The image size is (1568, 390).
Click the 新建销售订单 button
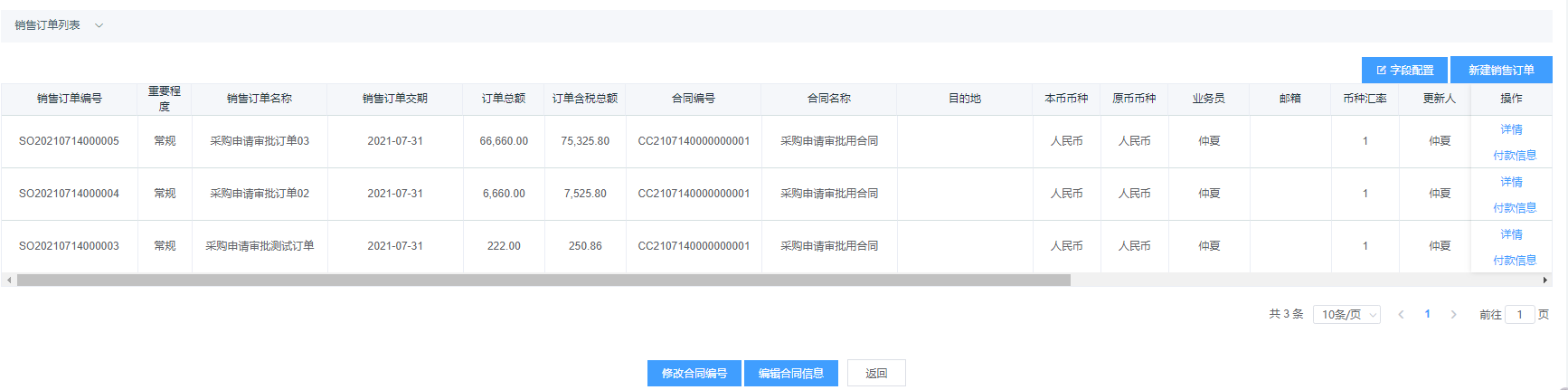pos(1501,70)
